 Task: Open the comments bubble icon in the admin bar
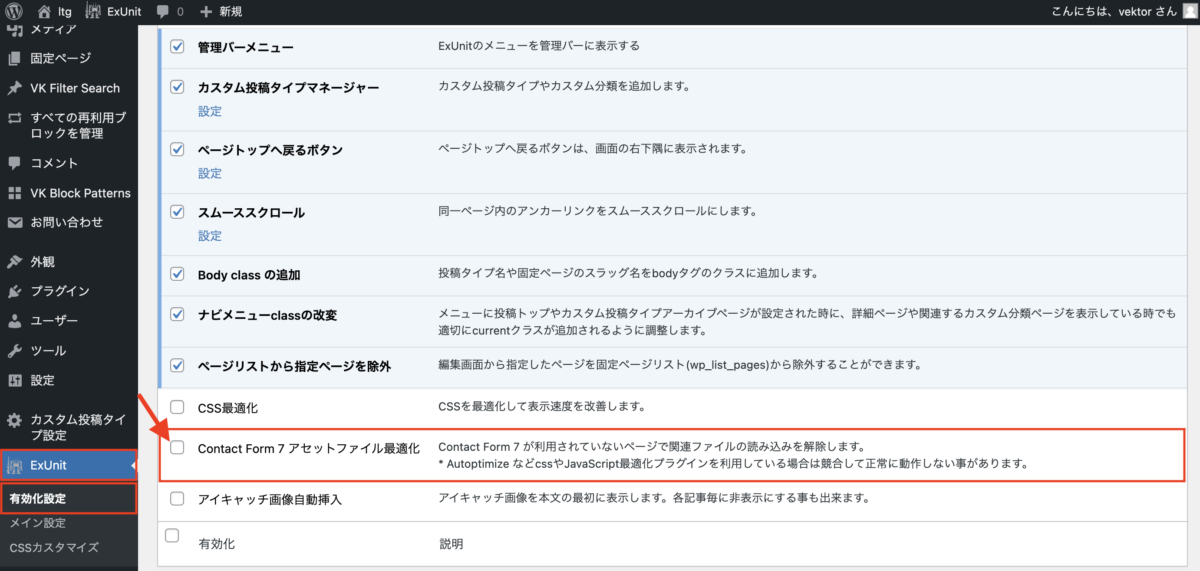point(163,13)
